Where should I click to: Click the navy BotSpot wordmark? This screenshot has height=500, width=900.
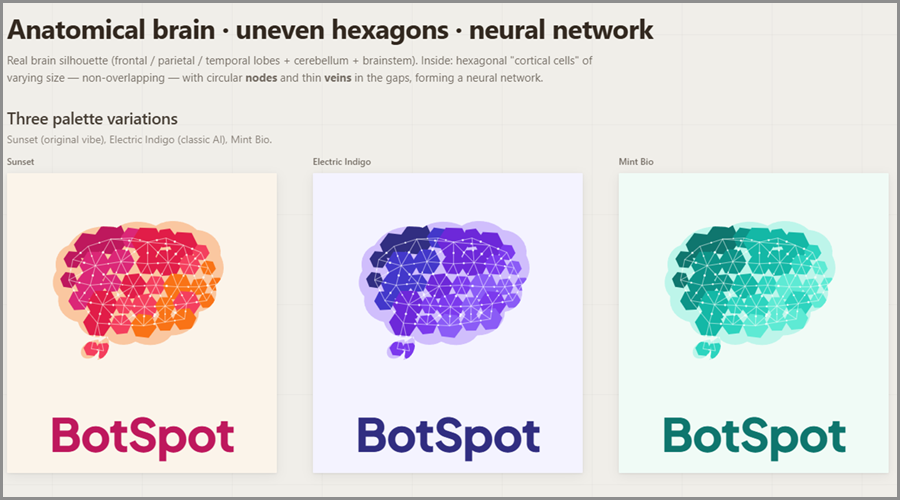(448, 436)
